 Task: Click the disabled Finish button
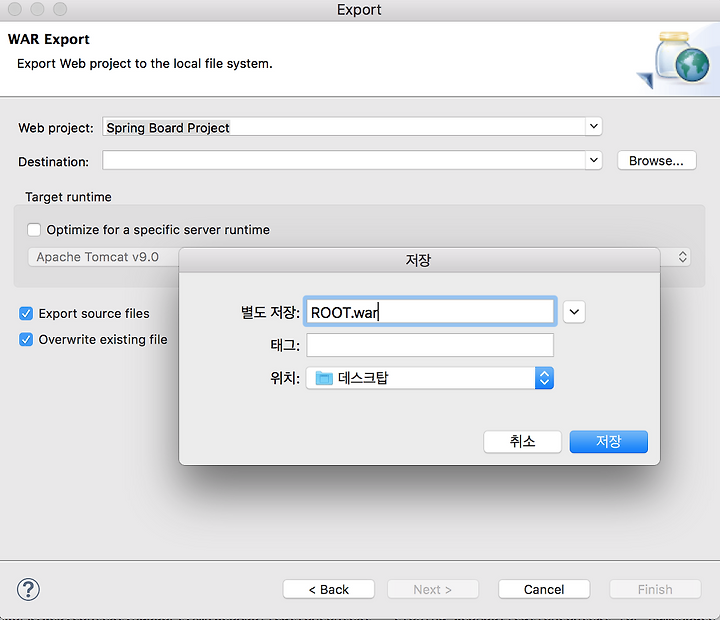point(655,589)
